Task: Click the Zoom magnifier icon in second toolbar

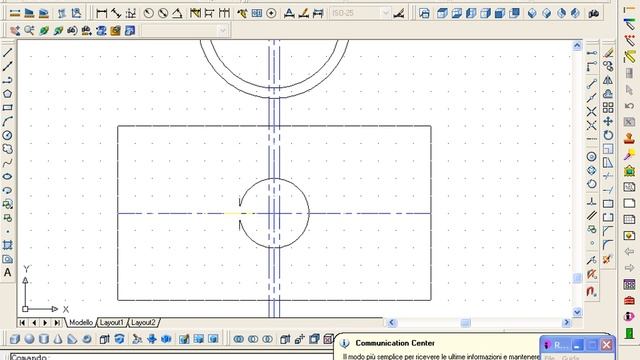Action: point(29,31)
